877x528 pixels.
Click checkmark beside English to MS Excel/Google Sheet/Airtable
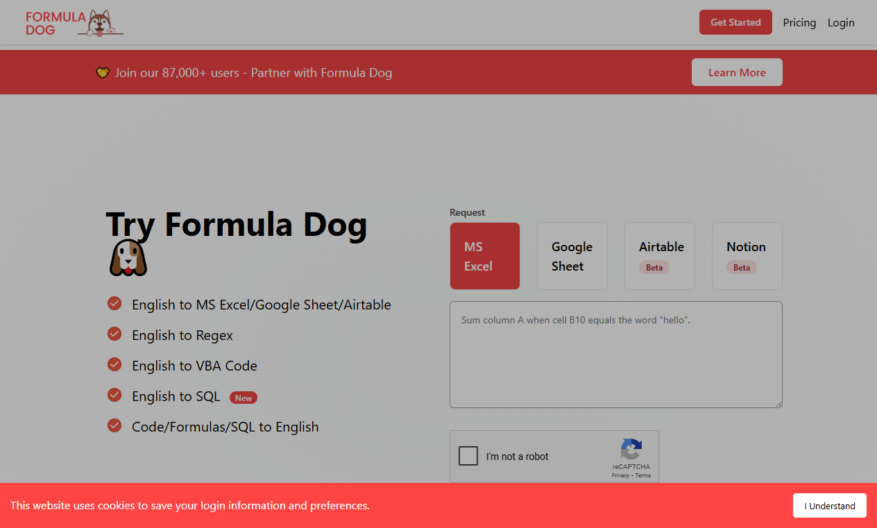115,304
